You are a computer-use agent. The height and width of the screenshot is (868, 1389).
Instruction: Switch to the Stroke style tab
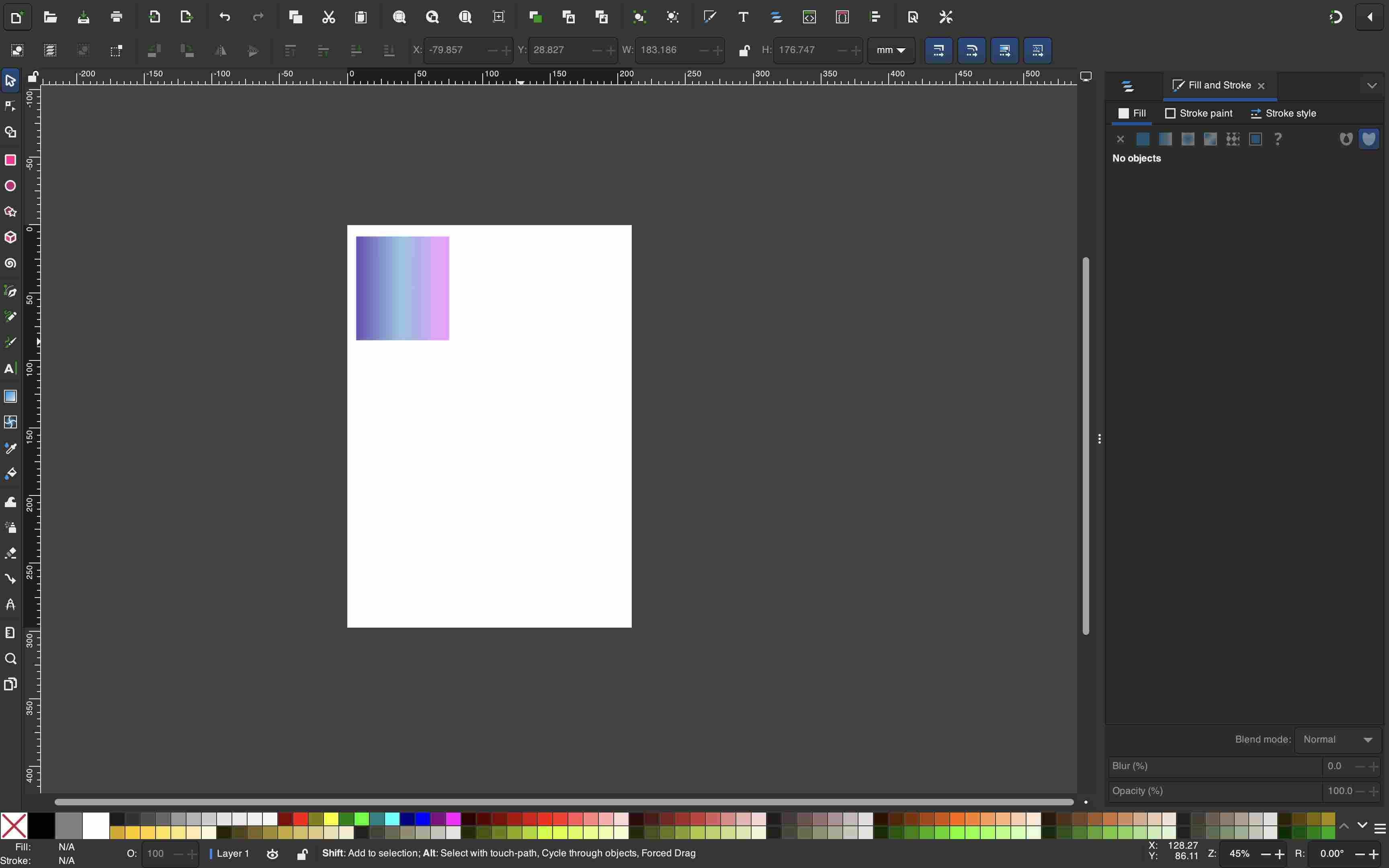click(x=1283, y=113)
